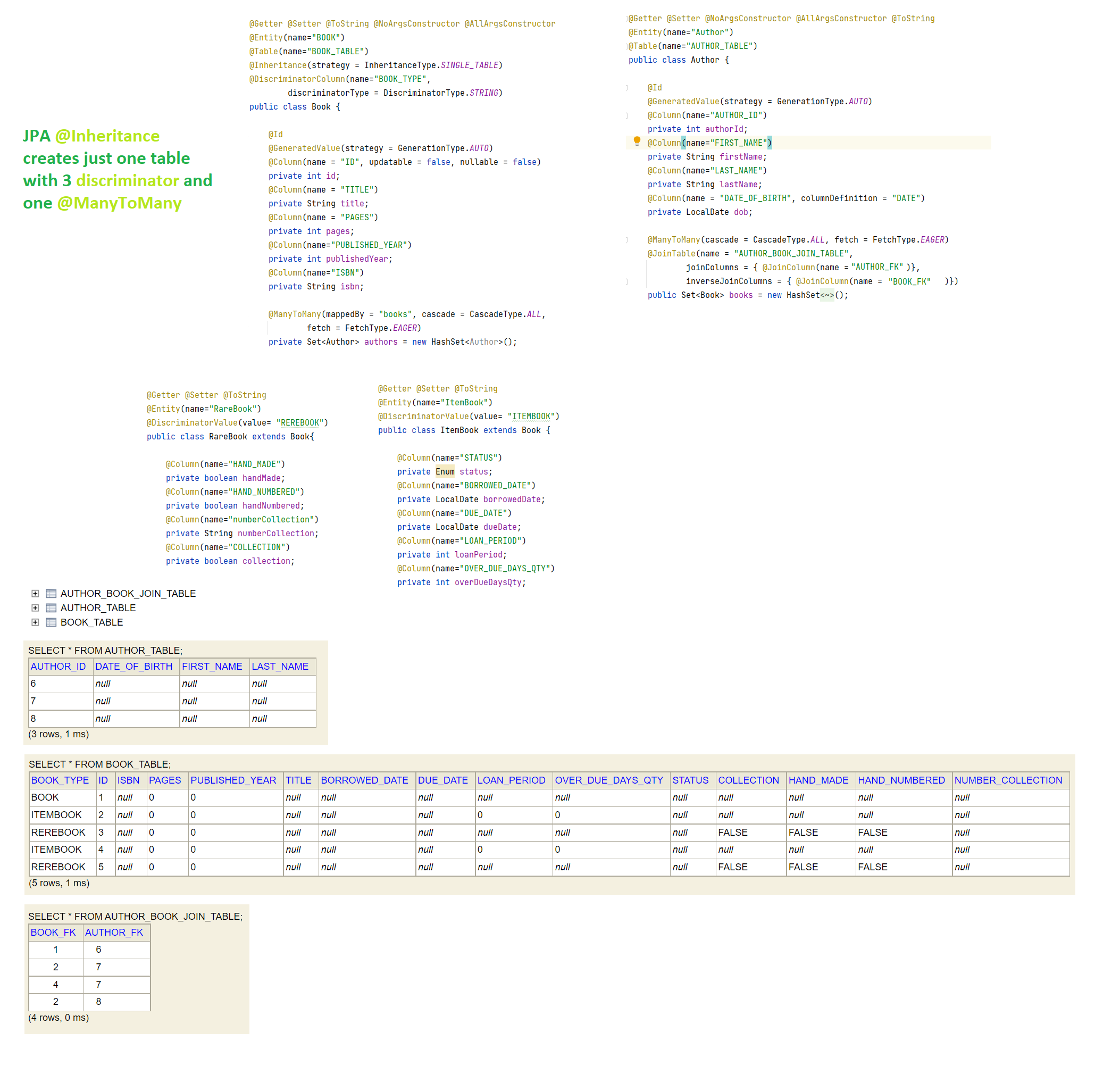Viewport: 1120px width, 1065px height.
Task: Click the NUMBER_COLLECTION column header
Action: 1008,780
